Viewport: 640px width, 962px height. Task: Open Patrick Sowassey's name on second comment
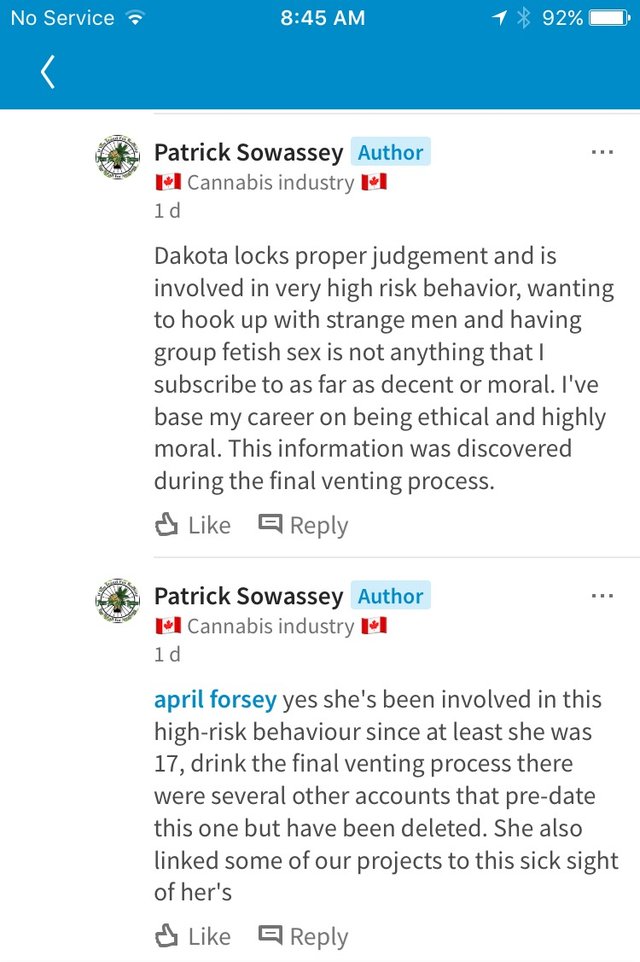pos(248,597)
